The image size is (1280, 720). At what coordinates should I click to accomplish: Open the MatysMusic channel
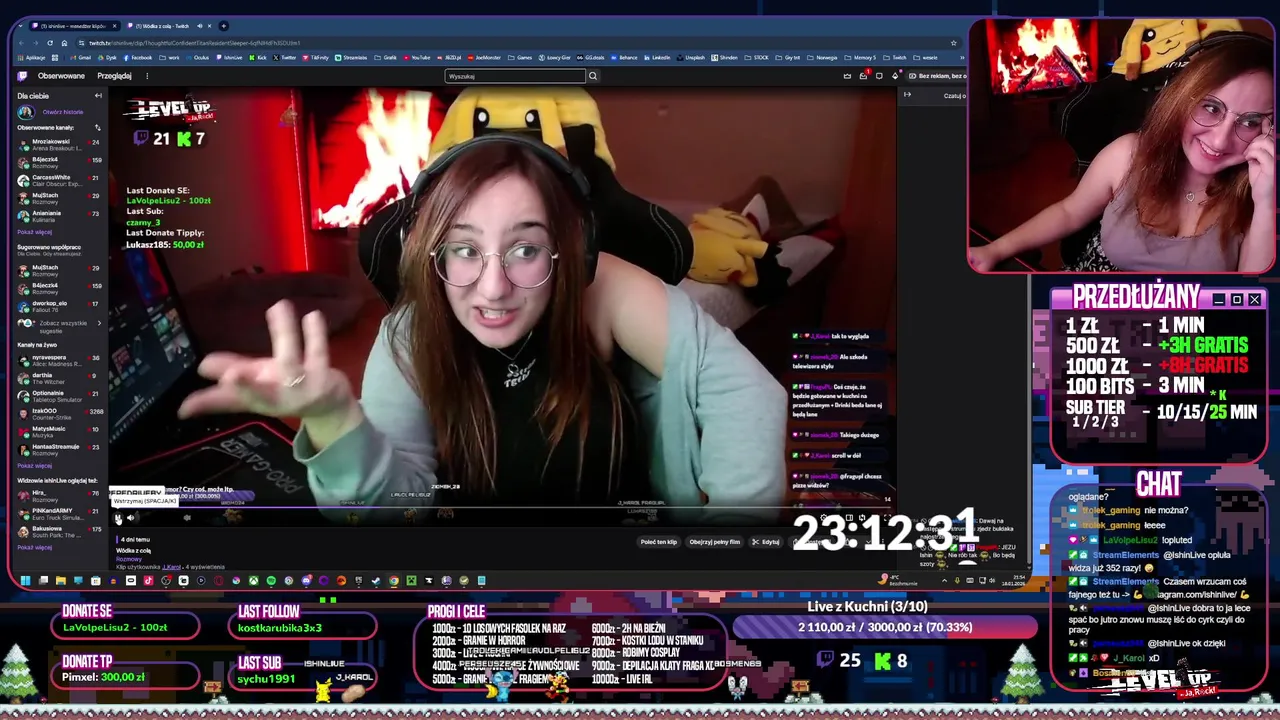tap(59, 433)
